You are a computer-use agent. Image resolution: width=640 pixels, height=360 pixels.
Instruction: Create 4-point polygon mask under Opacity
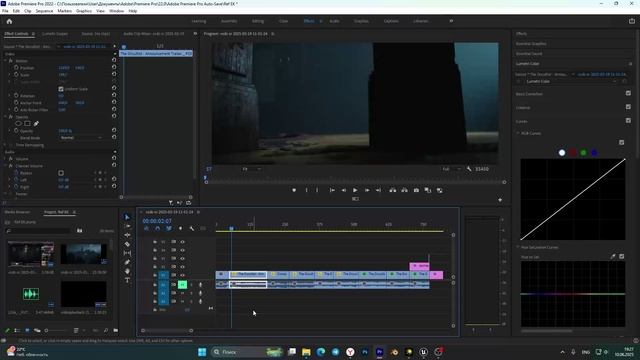(x=27, y=123)
